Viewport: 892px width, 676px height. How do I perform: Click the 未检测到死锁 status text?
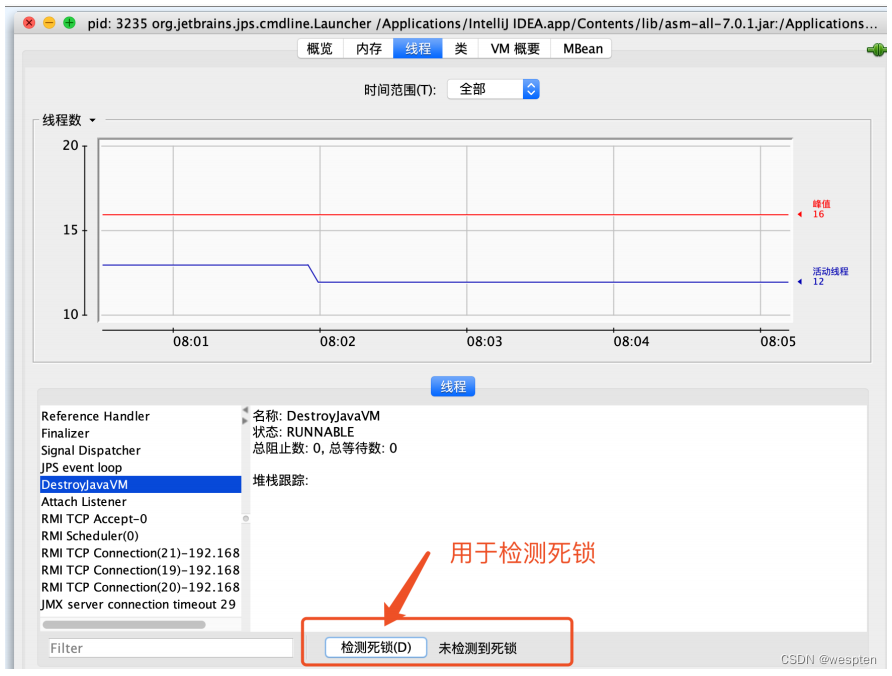[477, 648]
